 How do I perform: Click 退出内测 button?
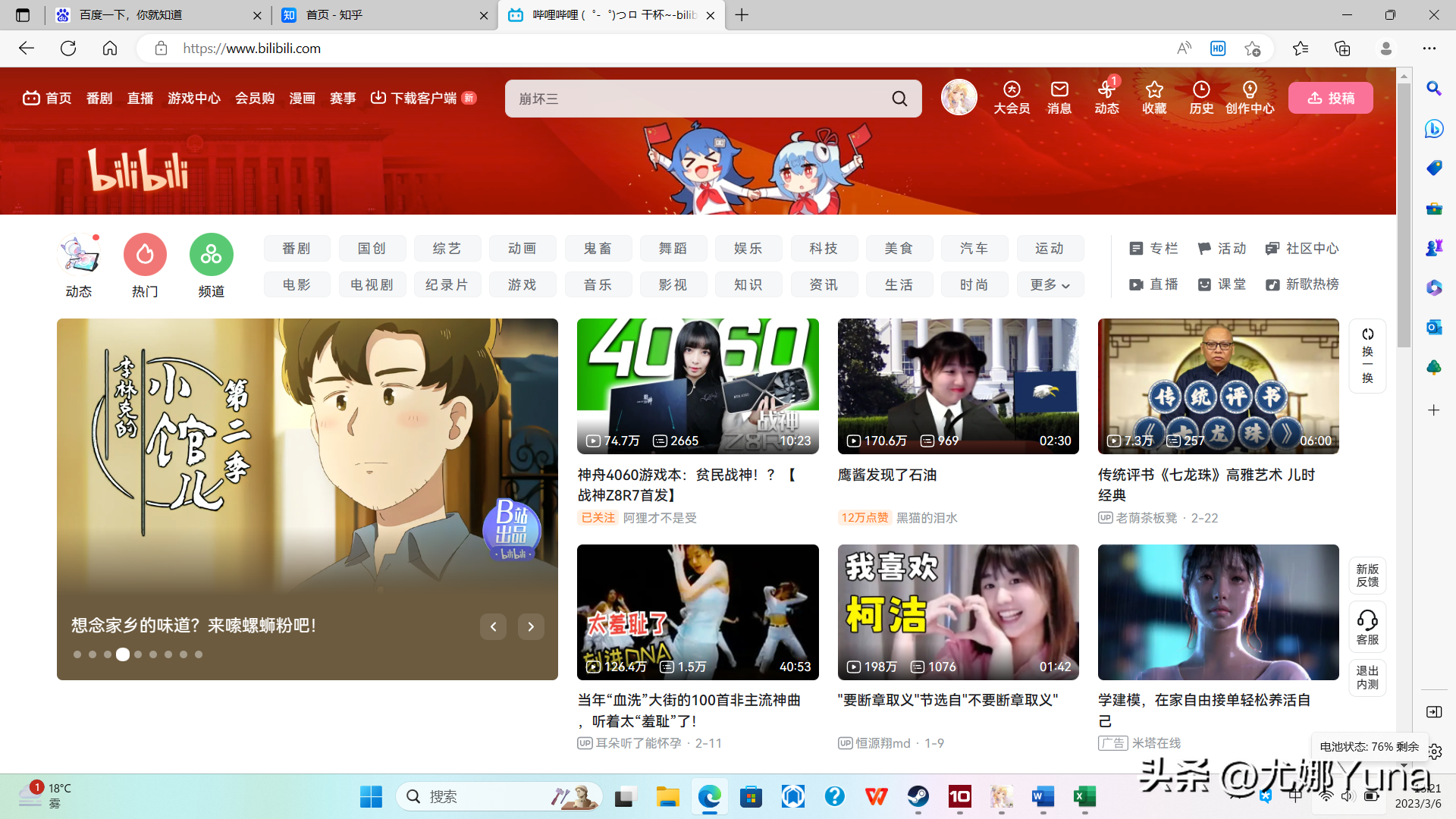1367,677
